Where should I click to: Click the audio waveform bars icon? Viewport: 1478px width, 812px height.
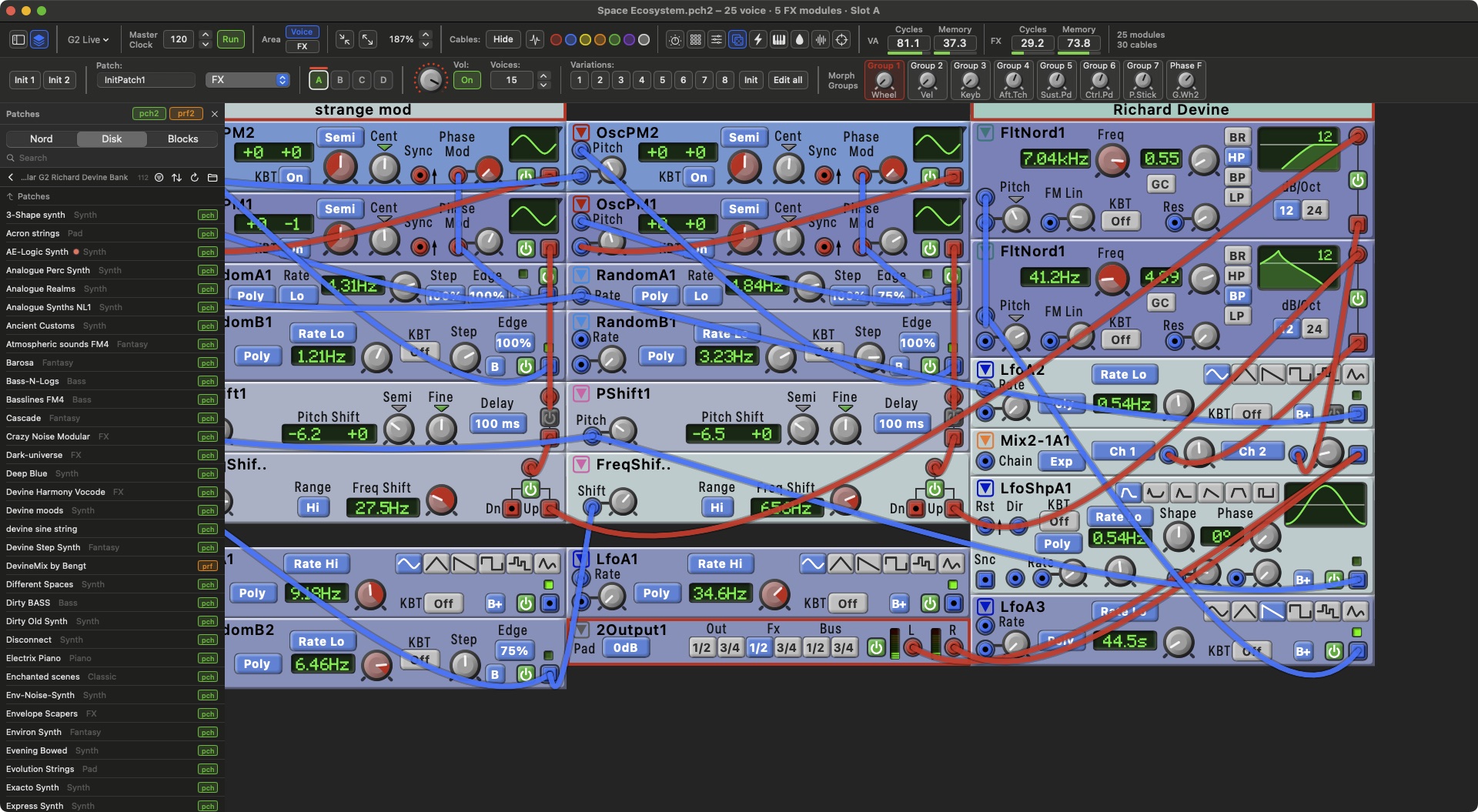pyautogui.click(x=821, y=39)
